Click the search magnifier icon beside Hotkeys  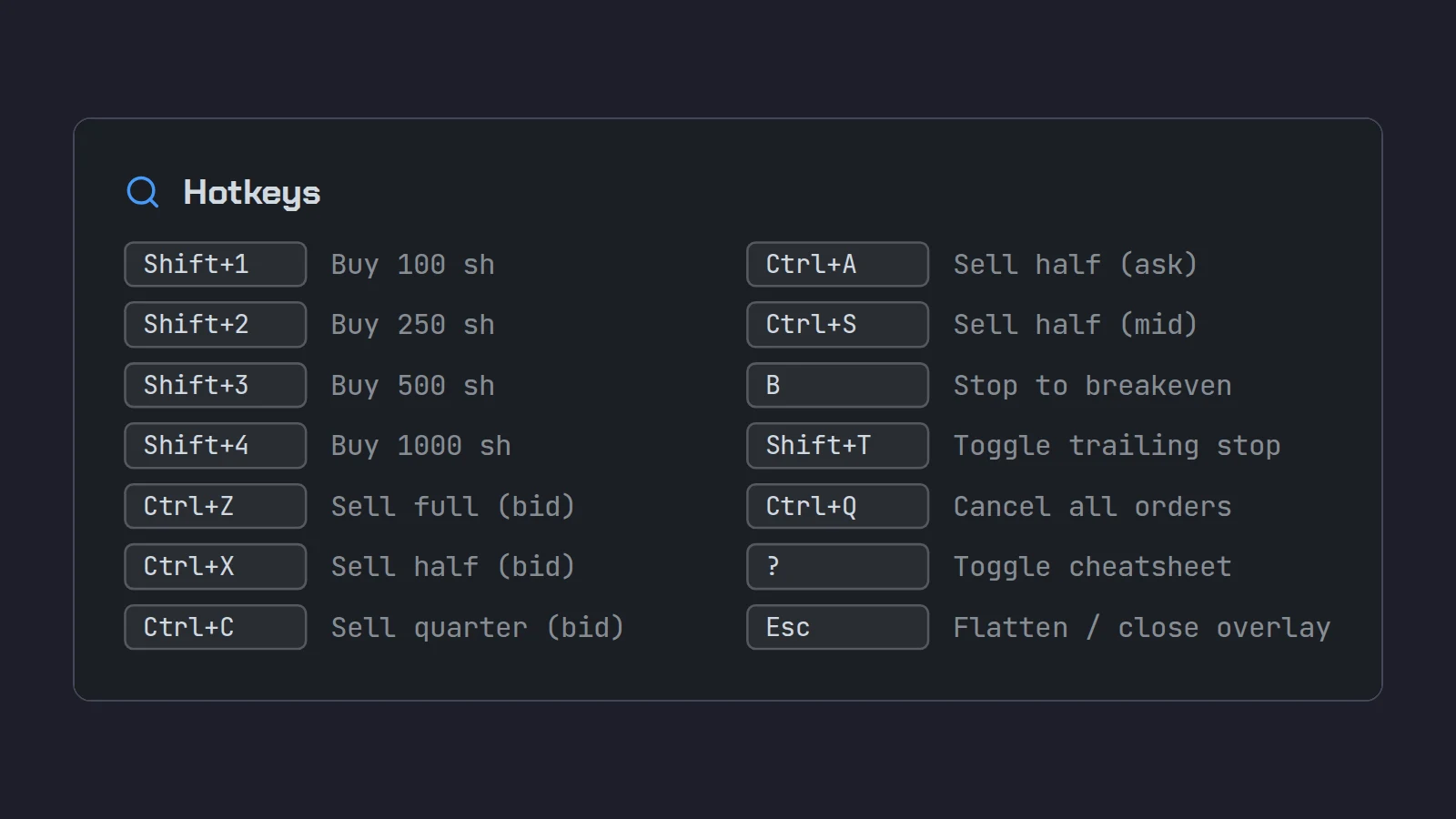[143, 192]
